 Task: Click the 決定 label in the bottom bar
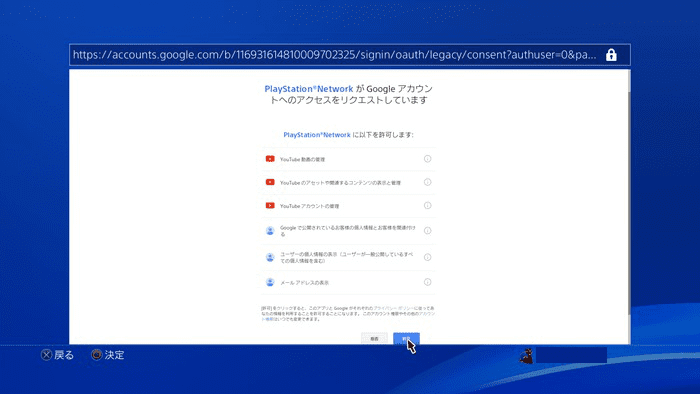[x=114, y=355]
